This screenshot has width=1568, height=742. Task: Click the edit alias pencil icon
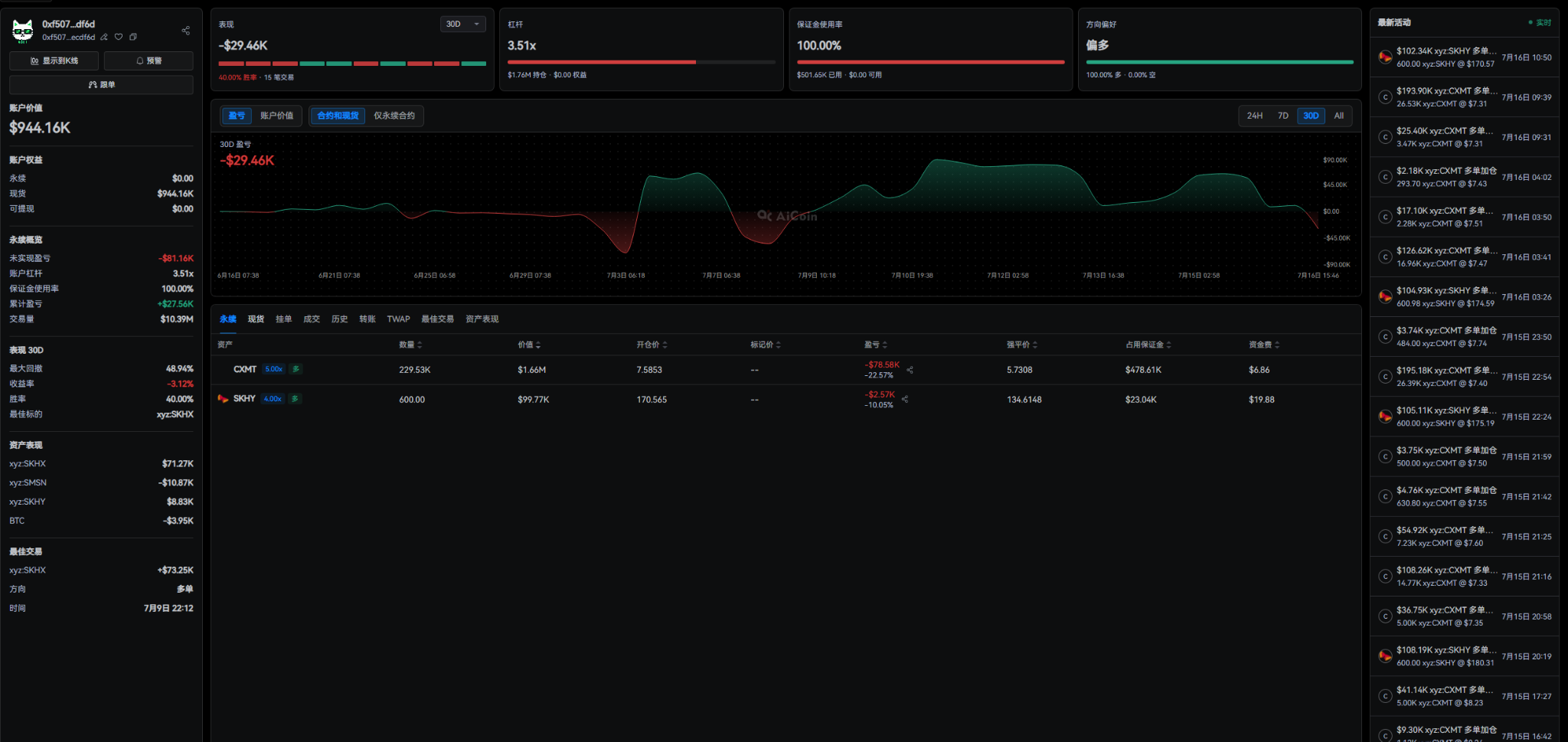104,37
